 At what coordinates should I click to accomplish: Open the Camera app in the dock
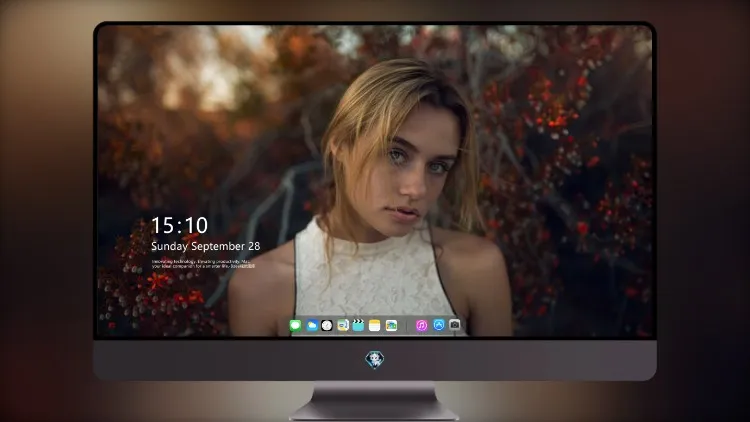click(x=455, y=325)
